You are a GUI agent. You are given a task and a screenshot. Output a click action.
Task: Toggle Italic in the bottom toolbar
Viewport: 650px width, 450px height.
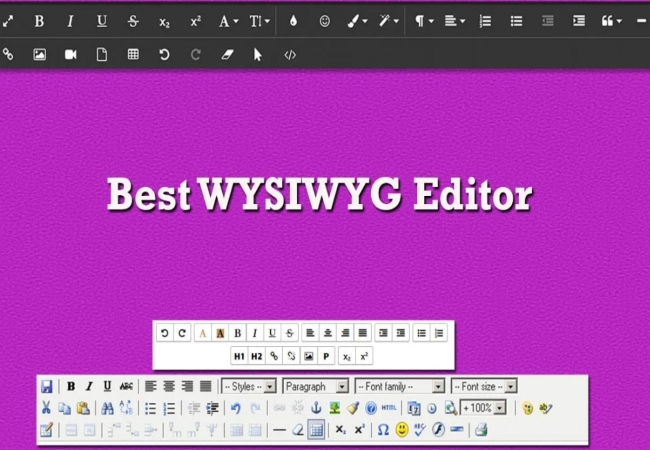click(89, 387)
